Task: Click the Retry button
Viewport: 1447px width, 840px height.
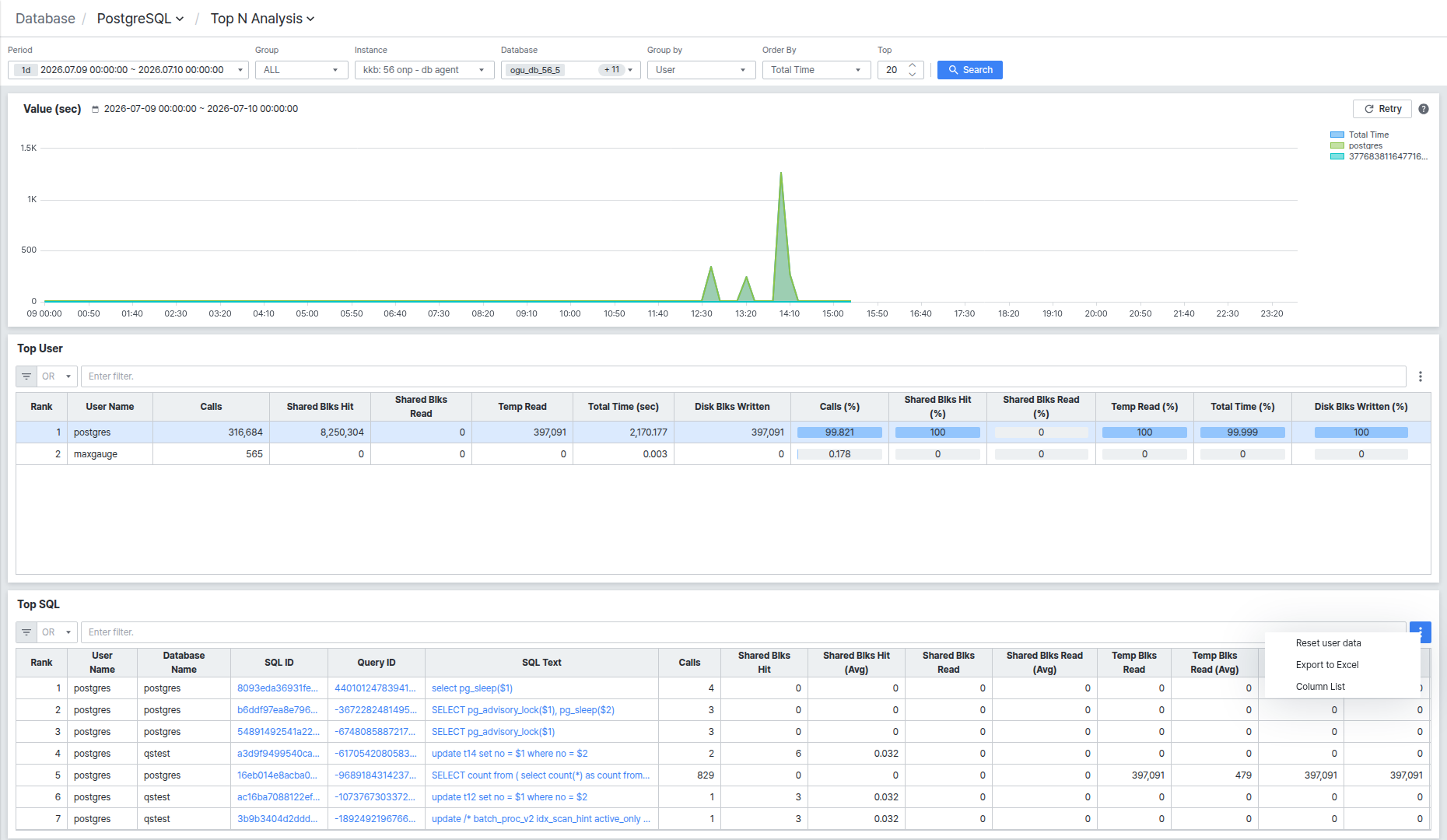Action: point(1382,109)
